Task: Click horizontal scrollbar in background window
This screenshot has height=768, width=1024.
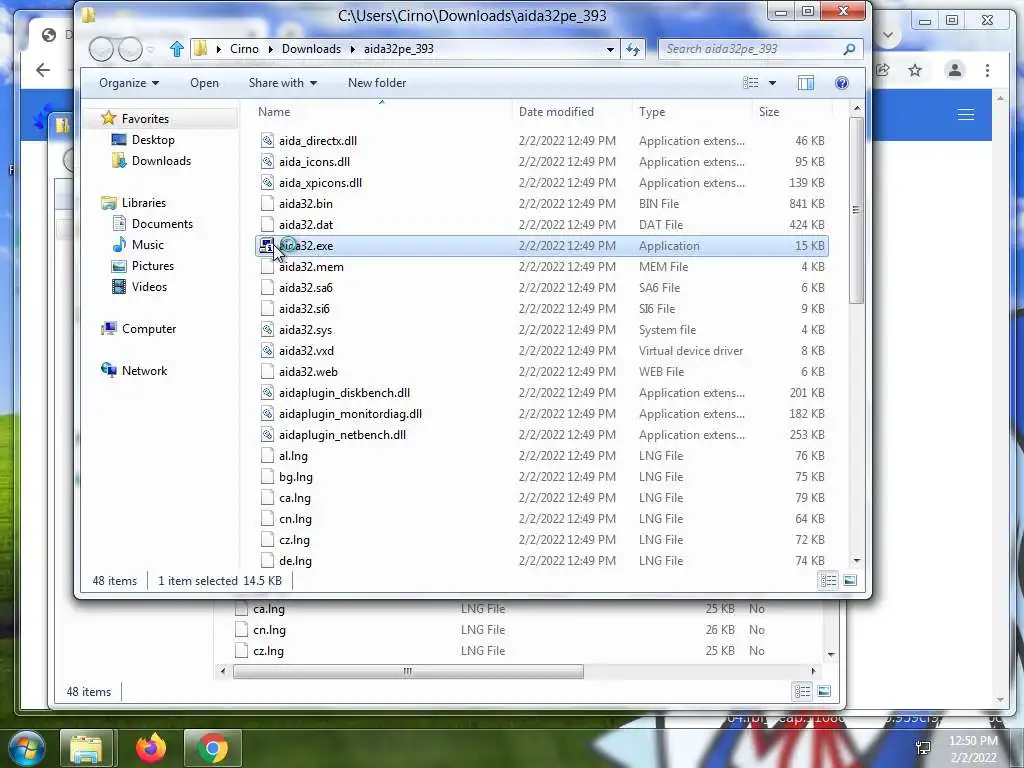Action: [x=408, y=671]
